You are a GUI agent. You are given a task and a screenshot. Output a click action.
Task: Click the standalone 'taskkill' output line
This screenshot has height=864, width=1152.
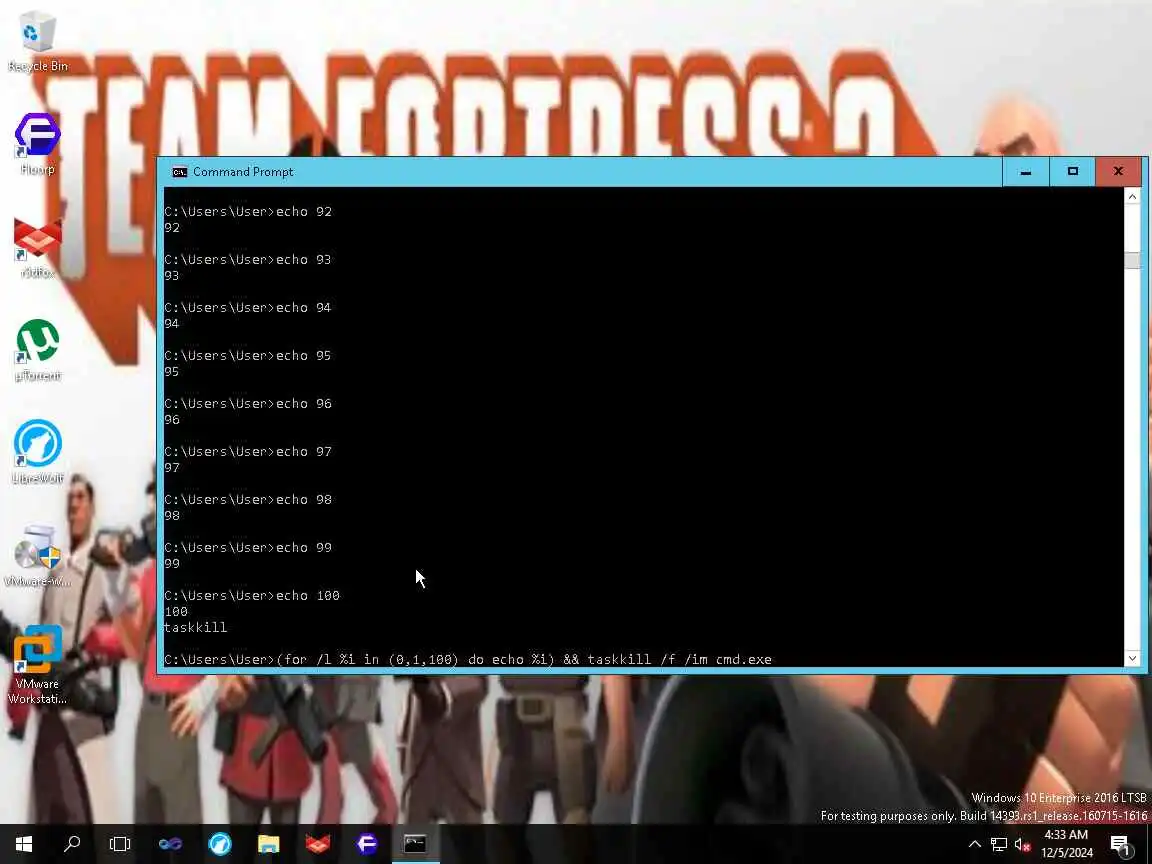pyautogui.click(x=195, y=627)
